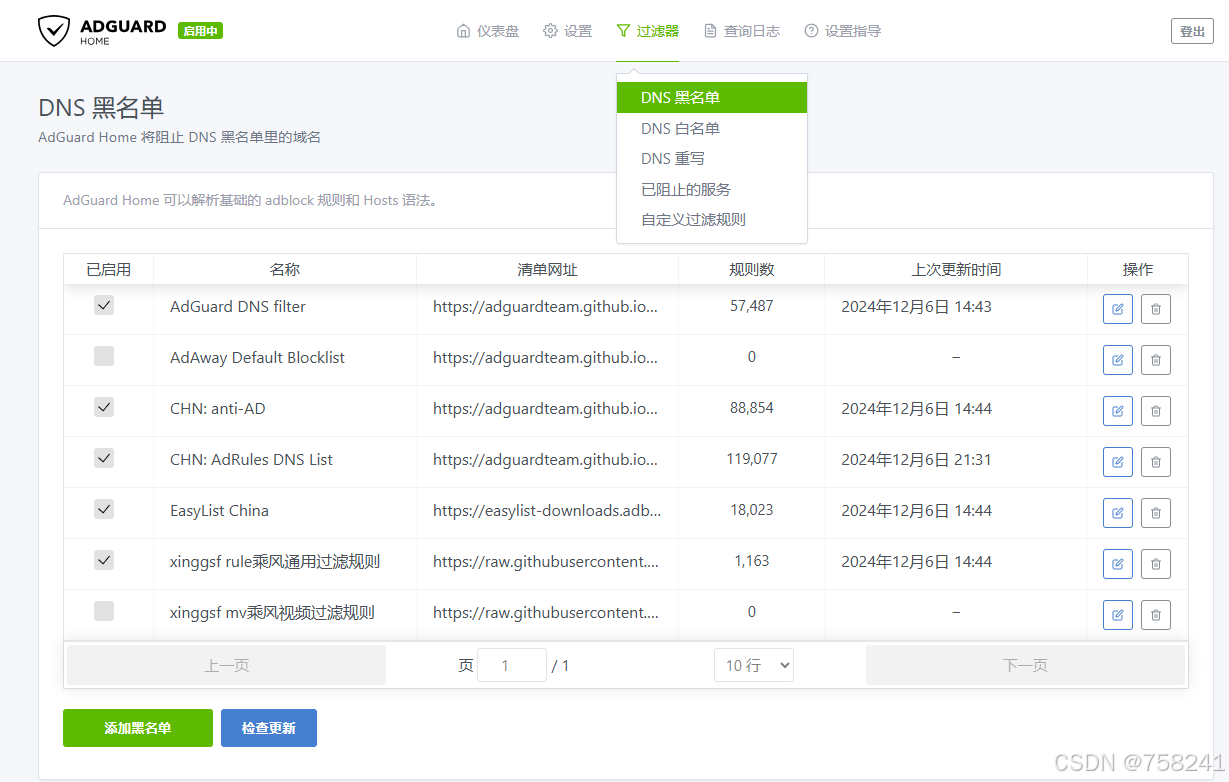Delete the AdAway Default Blocklist entry

[x=1156, y=360]
